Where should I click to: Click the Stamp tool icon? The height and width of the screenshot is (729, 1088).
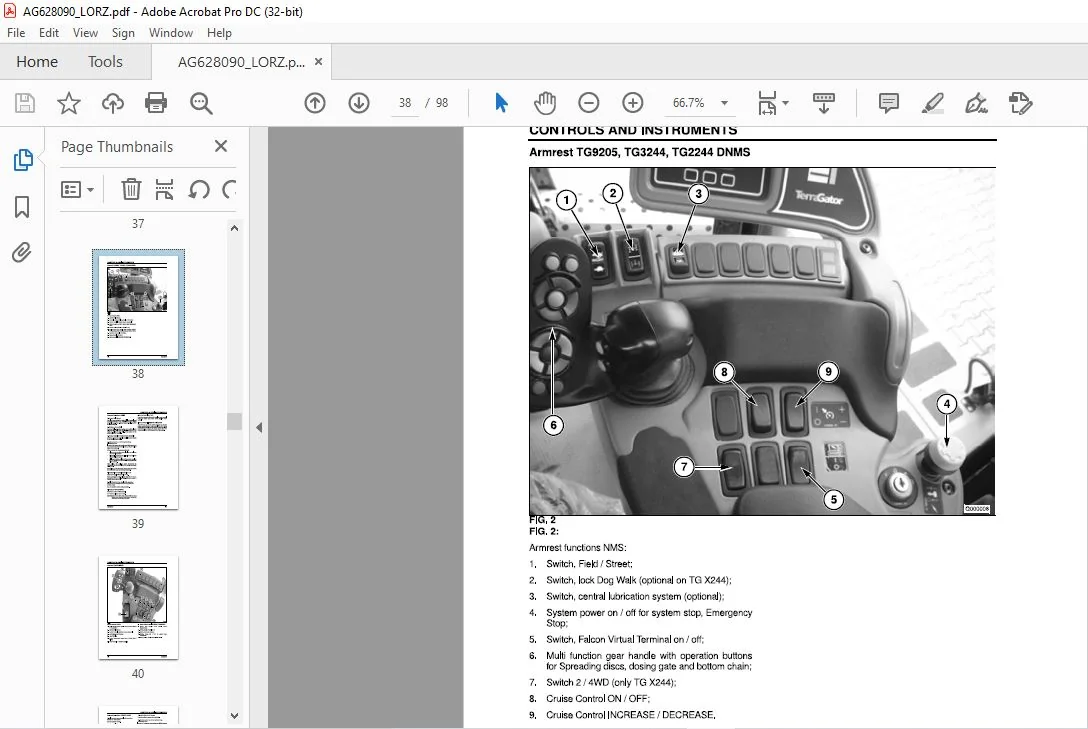click(1020, 103)
